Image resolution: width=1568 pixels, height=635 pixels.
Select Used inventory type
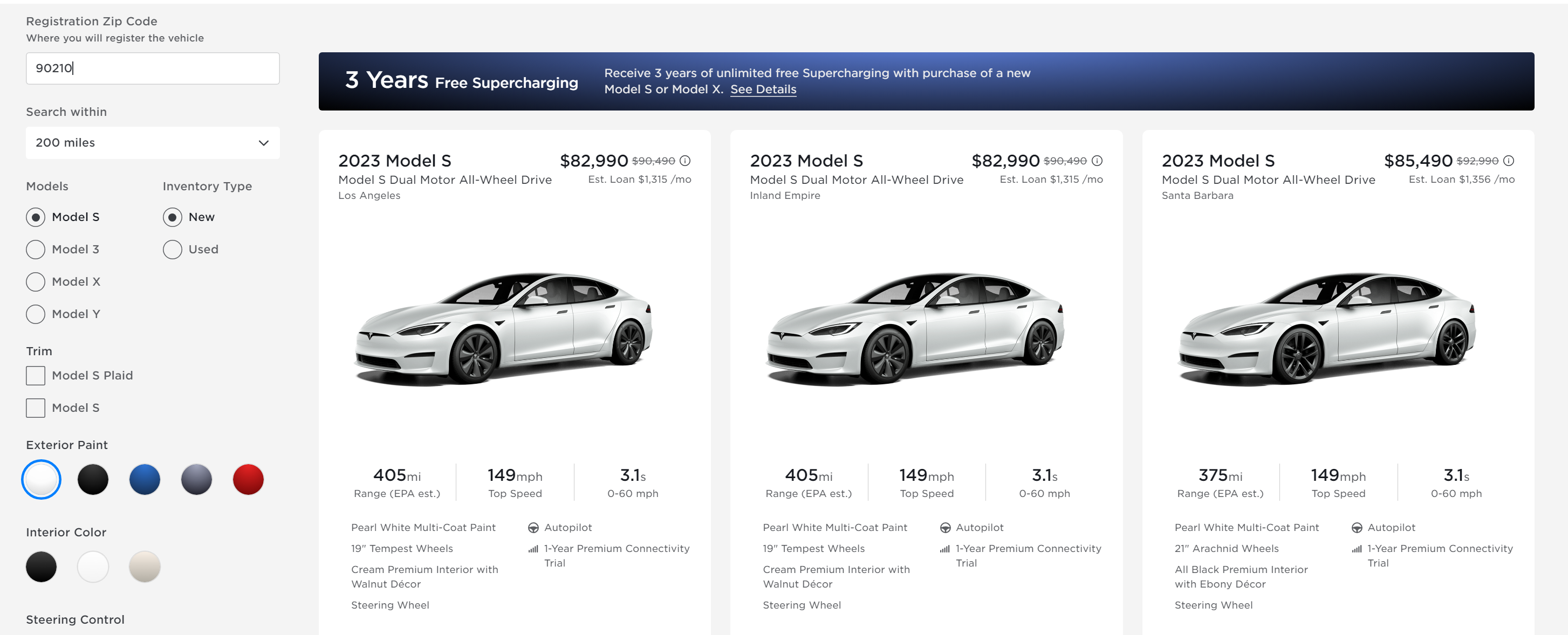pyautogui.click(x=172, y=250)
